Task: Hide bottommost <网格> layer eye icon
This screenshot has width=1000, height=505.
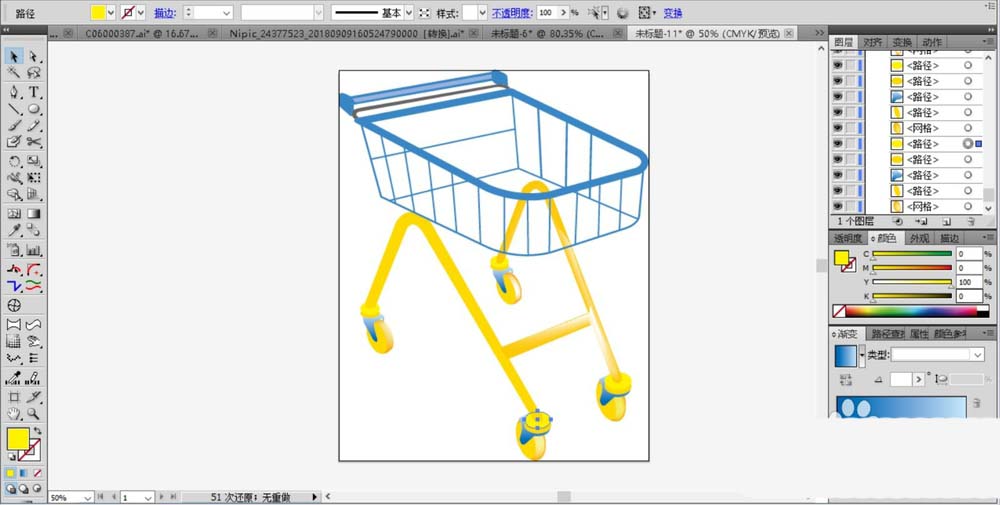Action: 837,207
